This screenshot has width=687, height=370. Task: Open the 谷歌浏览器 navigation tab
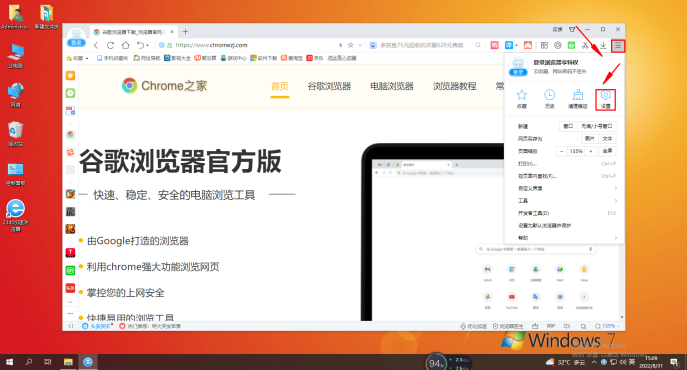tap(329, 86)
